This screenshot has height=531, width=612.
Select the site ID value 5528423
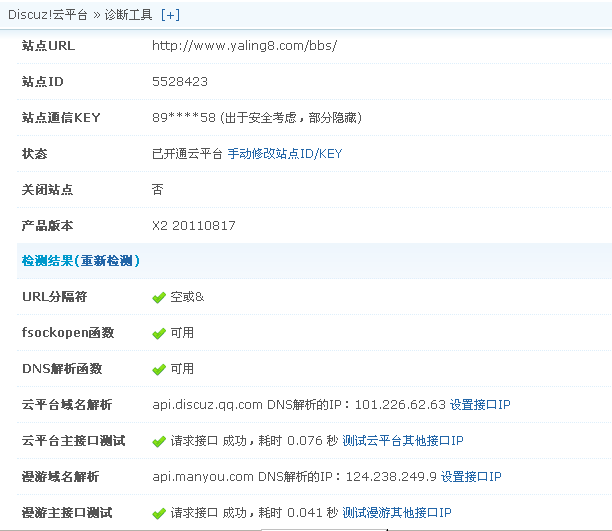180,82
